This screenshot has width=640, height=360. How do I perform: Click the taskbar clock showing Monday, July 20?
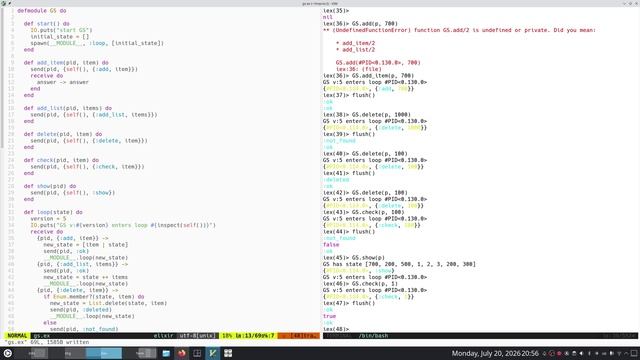point(495,353)
